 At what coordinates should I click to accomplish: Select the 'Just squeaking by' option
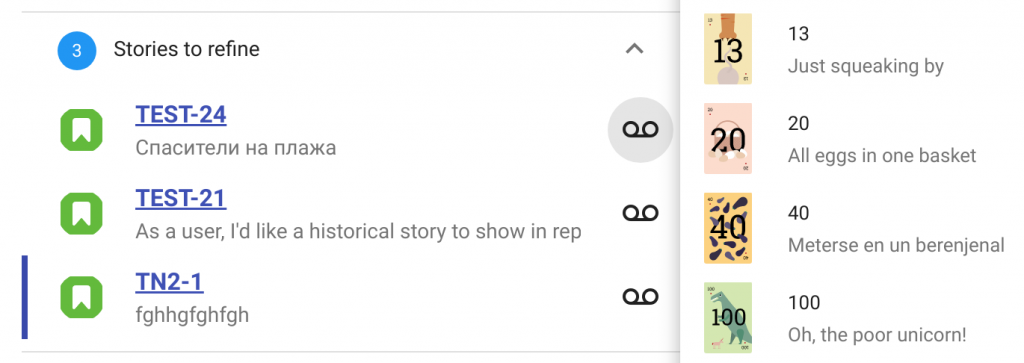865,66
